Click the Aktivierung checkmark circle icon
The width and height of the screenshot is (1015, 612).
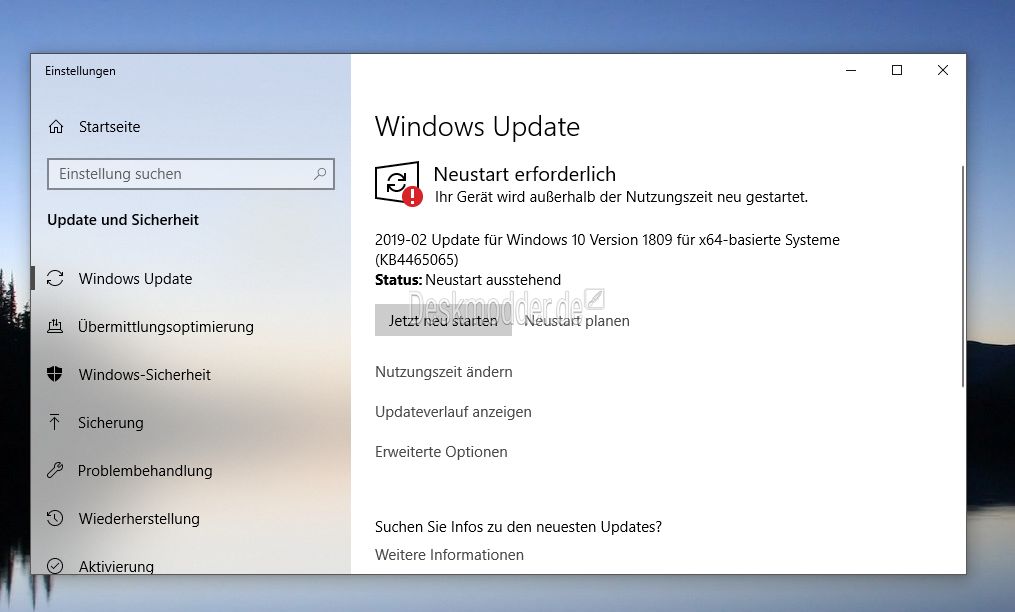55,566
